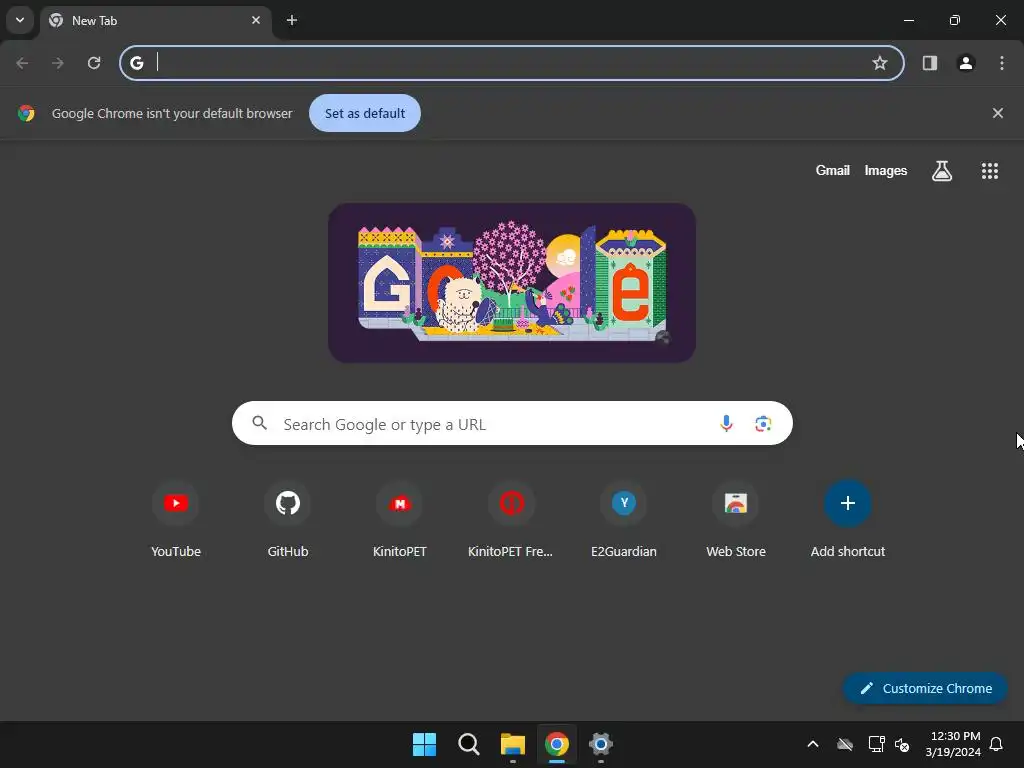Click Add shortcut button
1024x768 pixels.
click(848, 520)
